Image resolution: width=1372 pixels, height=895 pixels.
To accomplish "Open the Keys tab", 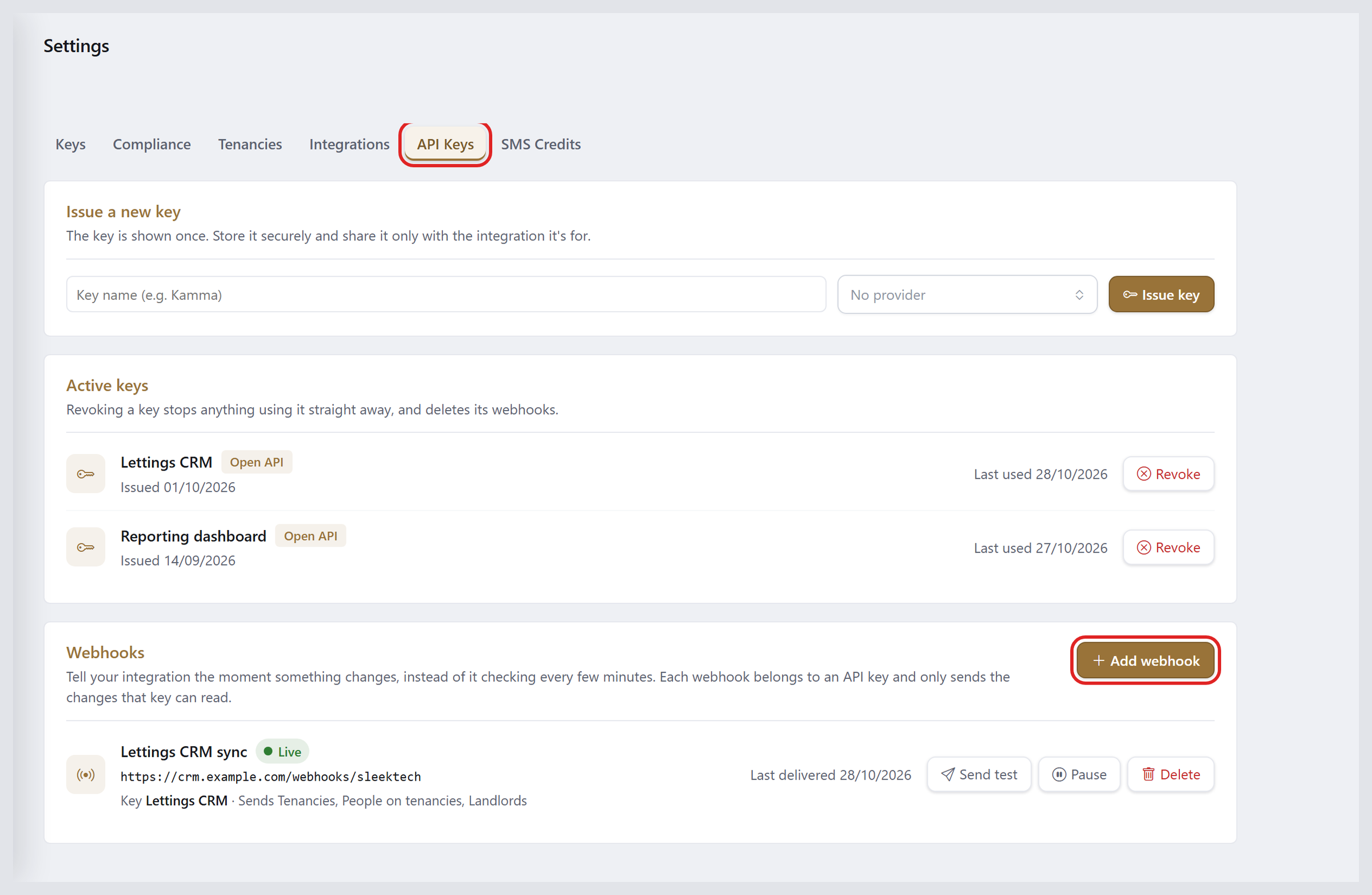I will pos(70,144).
